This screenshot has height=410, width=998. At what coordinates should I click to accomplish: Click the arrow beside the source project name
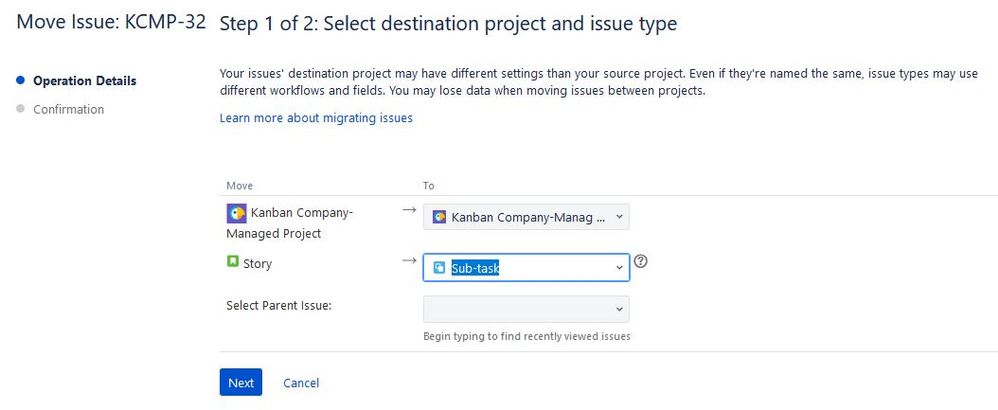[407, 210]
